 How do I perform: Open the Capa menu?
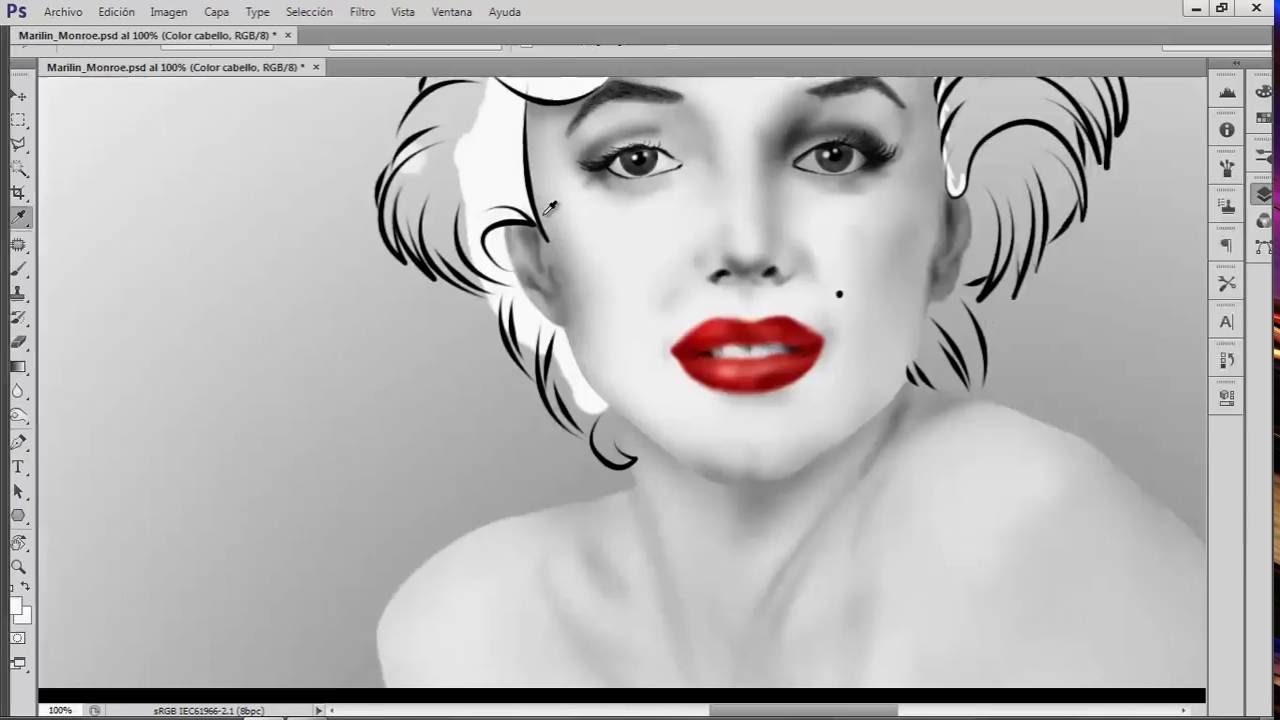pos(216,12)
